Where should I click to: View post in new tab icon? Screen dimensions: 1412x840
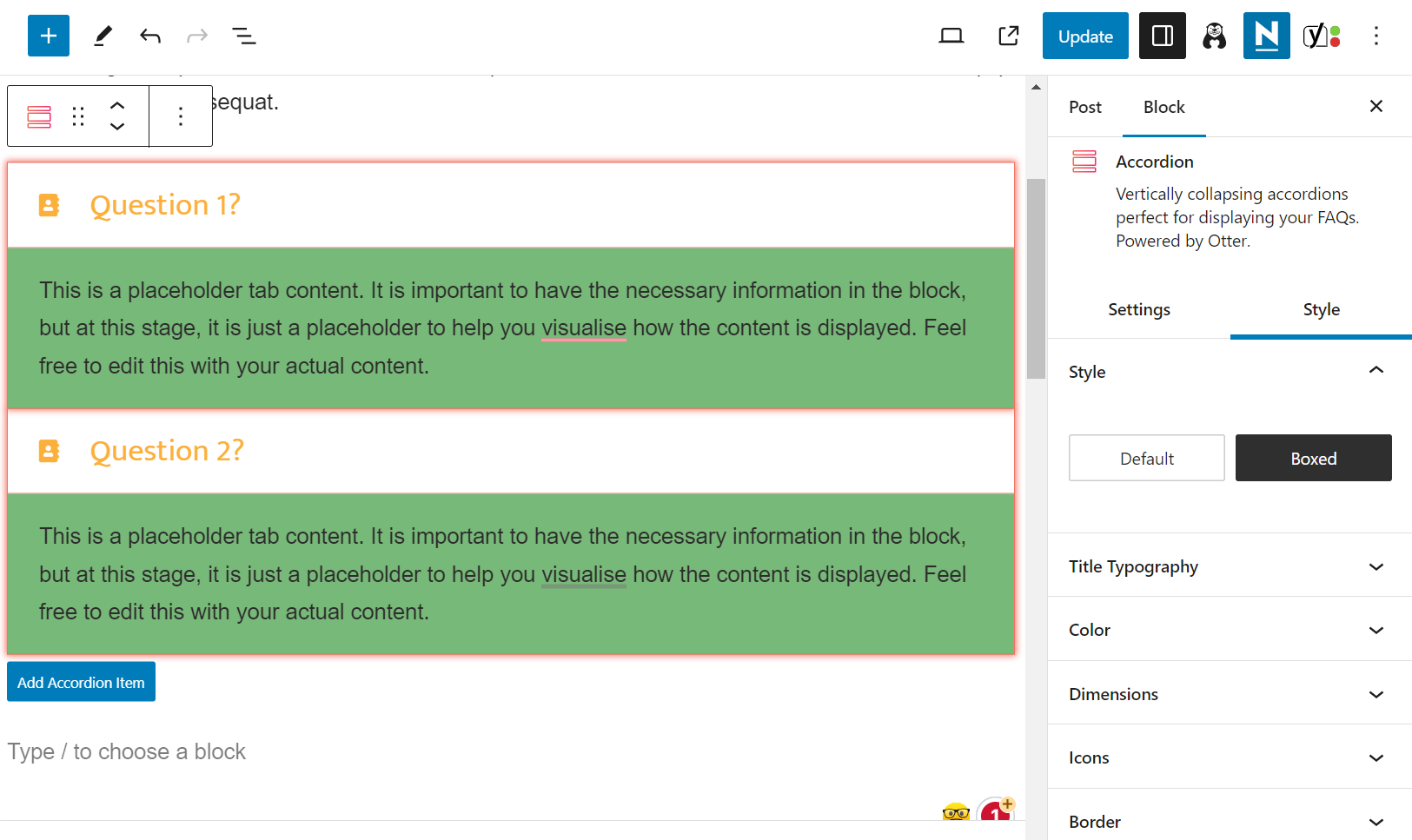[x=1009, y=36]
